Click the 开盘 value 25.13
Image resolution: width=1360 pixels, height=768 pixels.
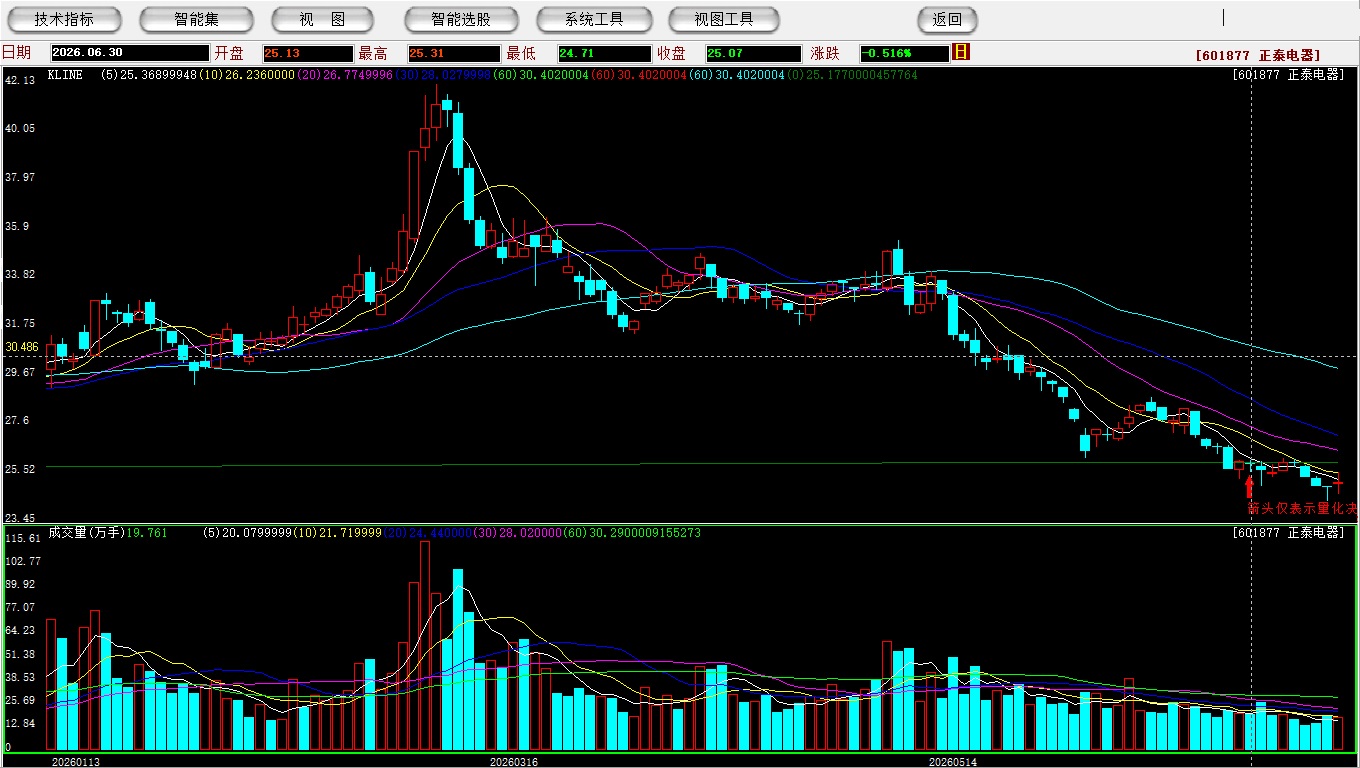(x=308, y=53)
